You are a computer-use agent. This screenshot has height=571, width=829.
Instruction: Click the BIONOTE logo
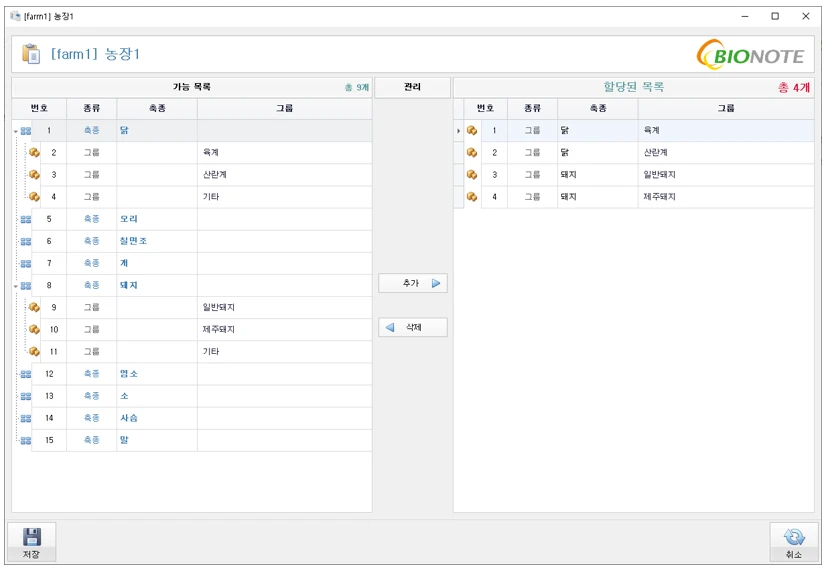[x=750, y=54]
